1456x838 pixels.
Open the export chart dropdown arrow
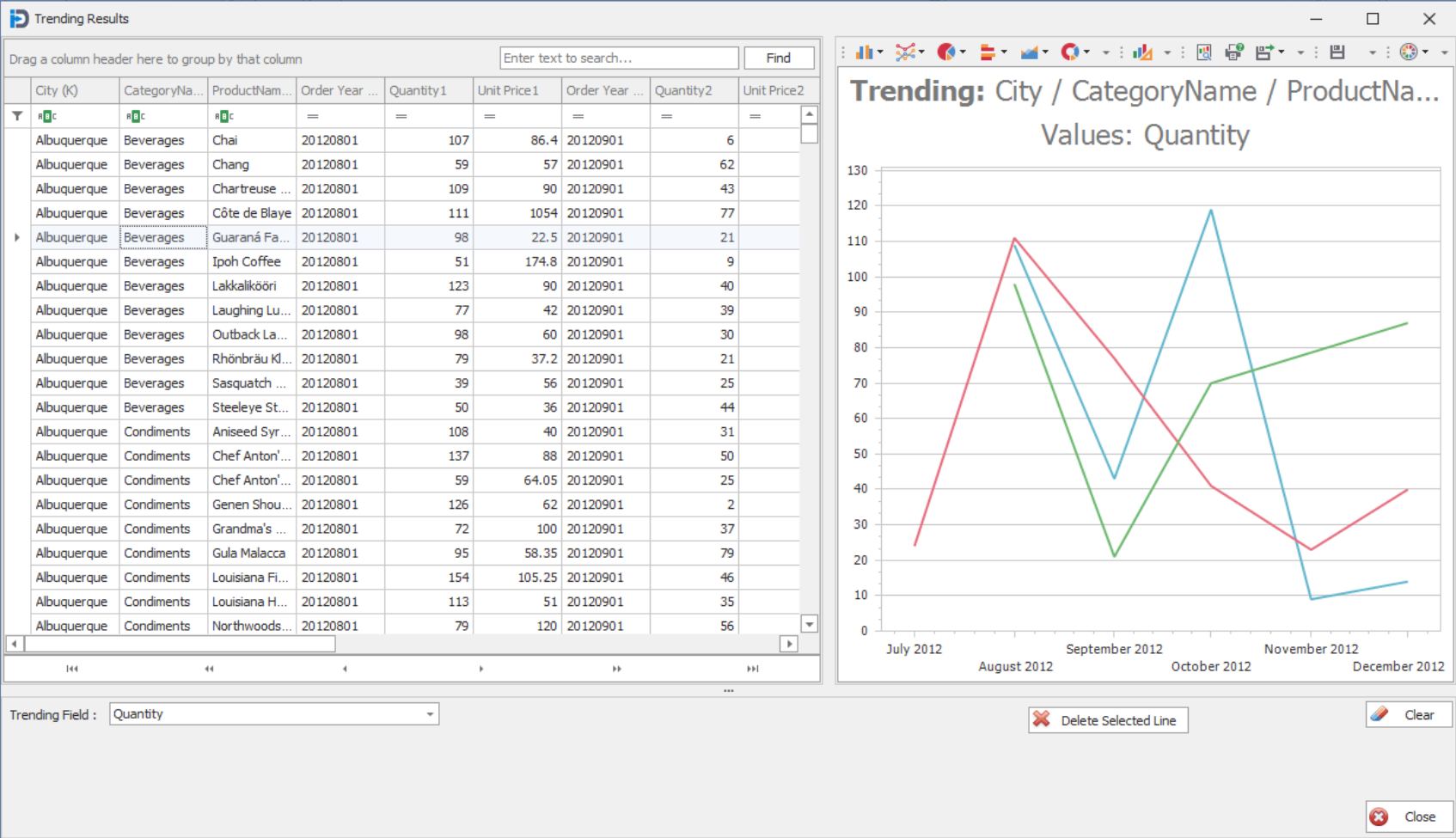coord(1282,52)
